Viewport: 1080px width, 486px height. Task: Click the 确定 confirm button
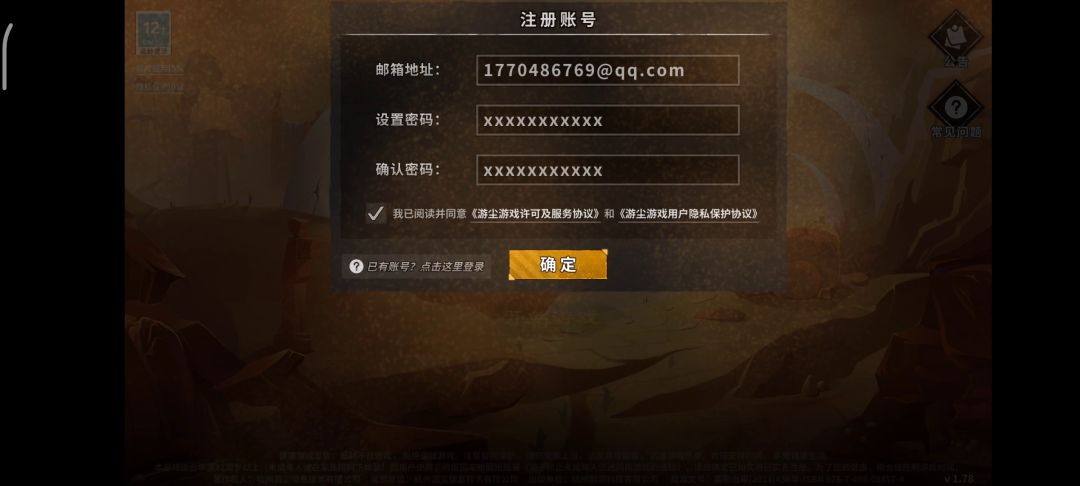click(x=558, y=264)
